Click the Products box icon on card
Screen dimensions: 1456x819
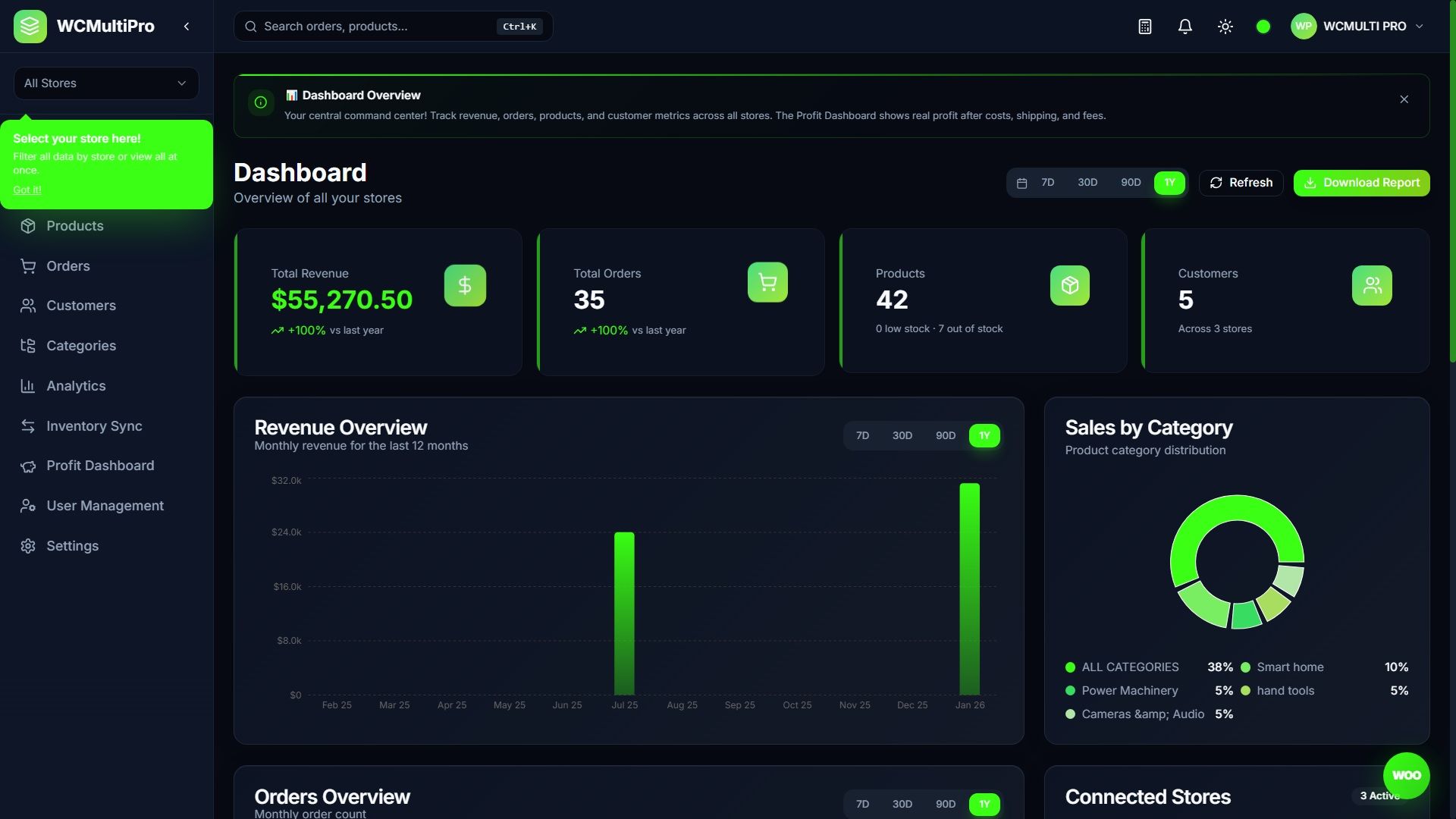(x=1069, y=286)
